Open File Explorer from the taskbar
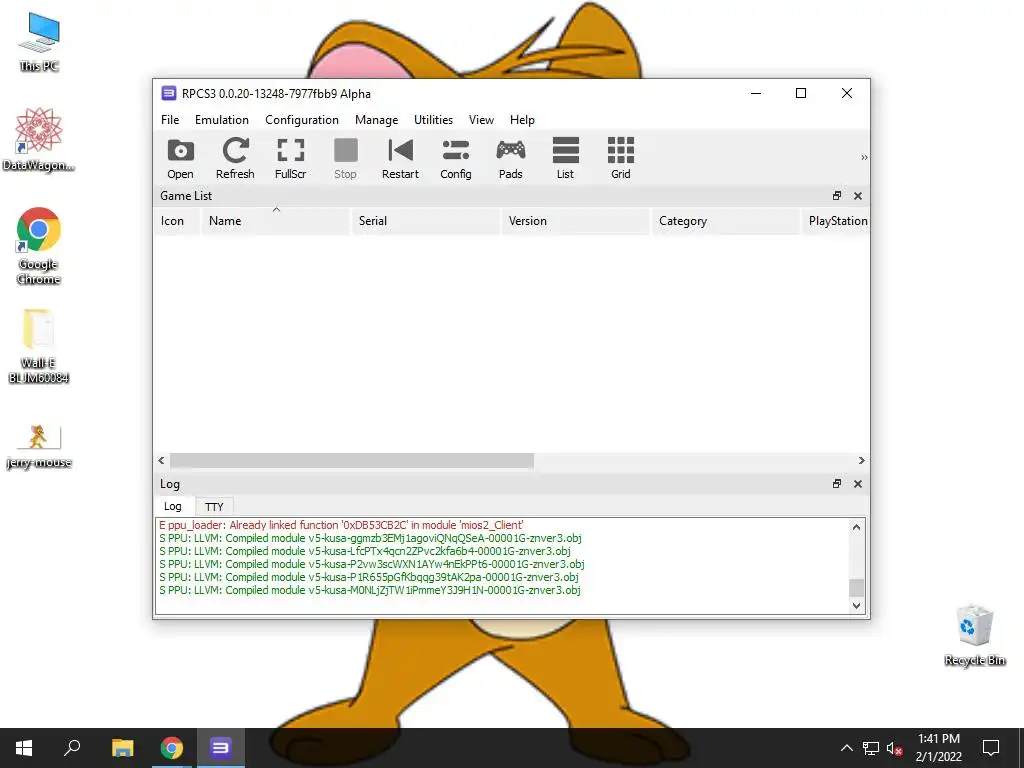 (122, 748)
